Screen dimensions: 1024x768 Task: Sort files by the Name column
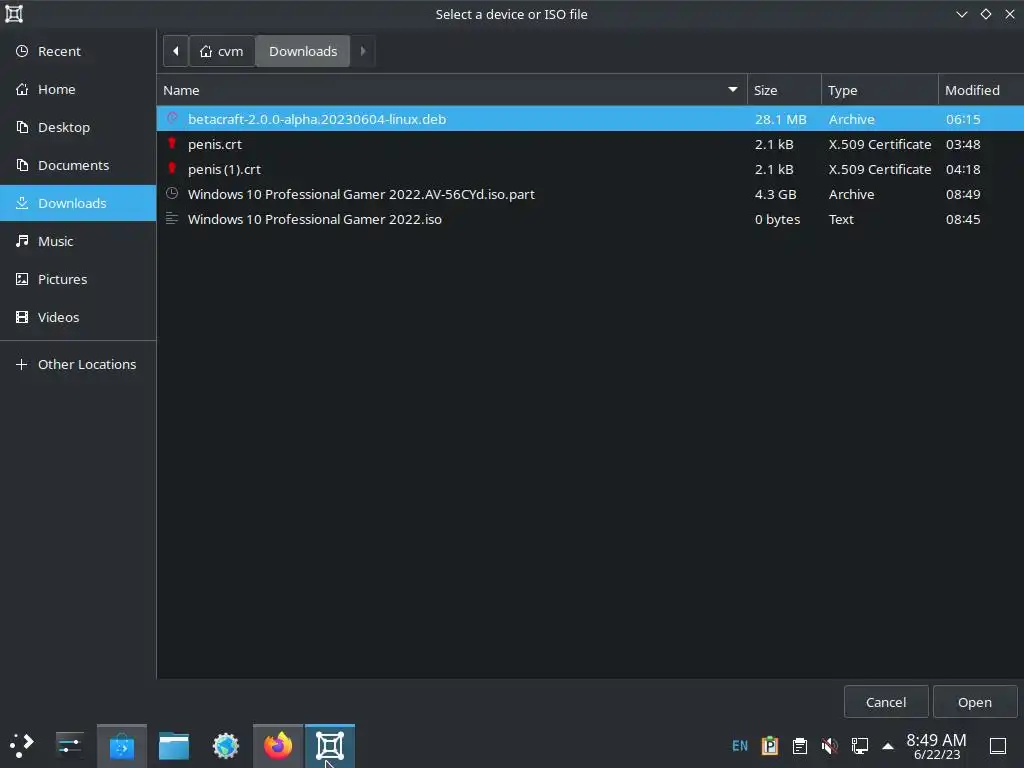[452, 90]
